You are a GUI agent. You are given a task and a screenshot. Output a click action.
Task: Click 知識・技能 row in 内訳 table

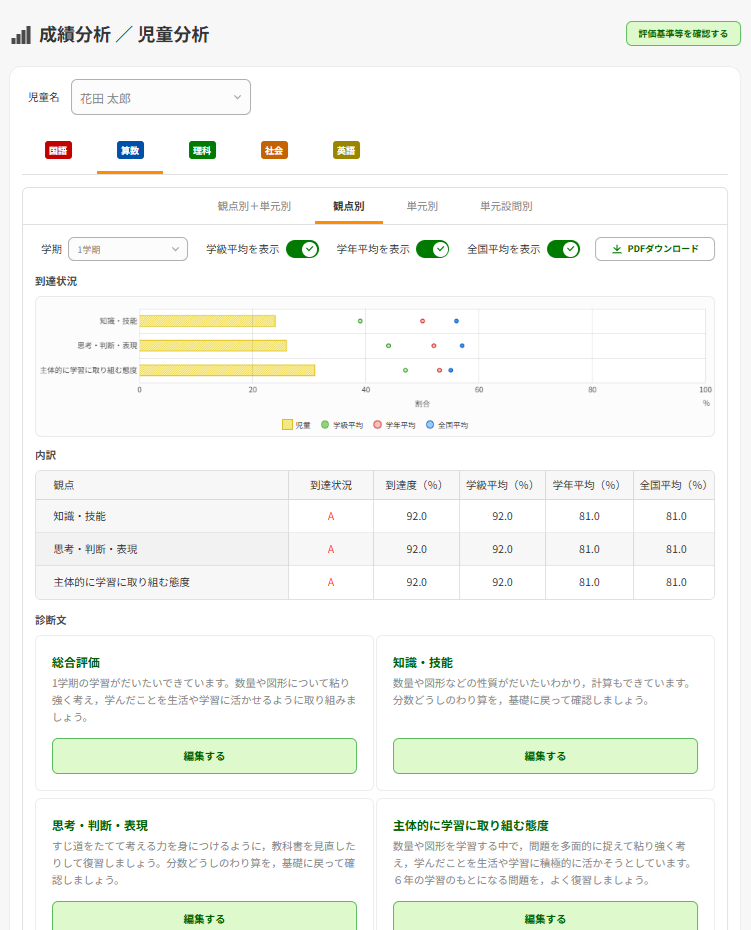[375, 516]
